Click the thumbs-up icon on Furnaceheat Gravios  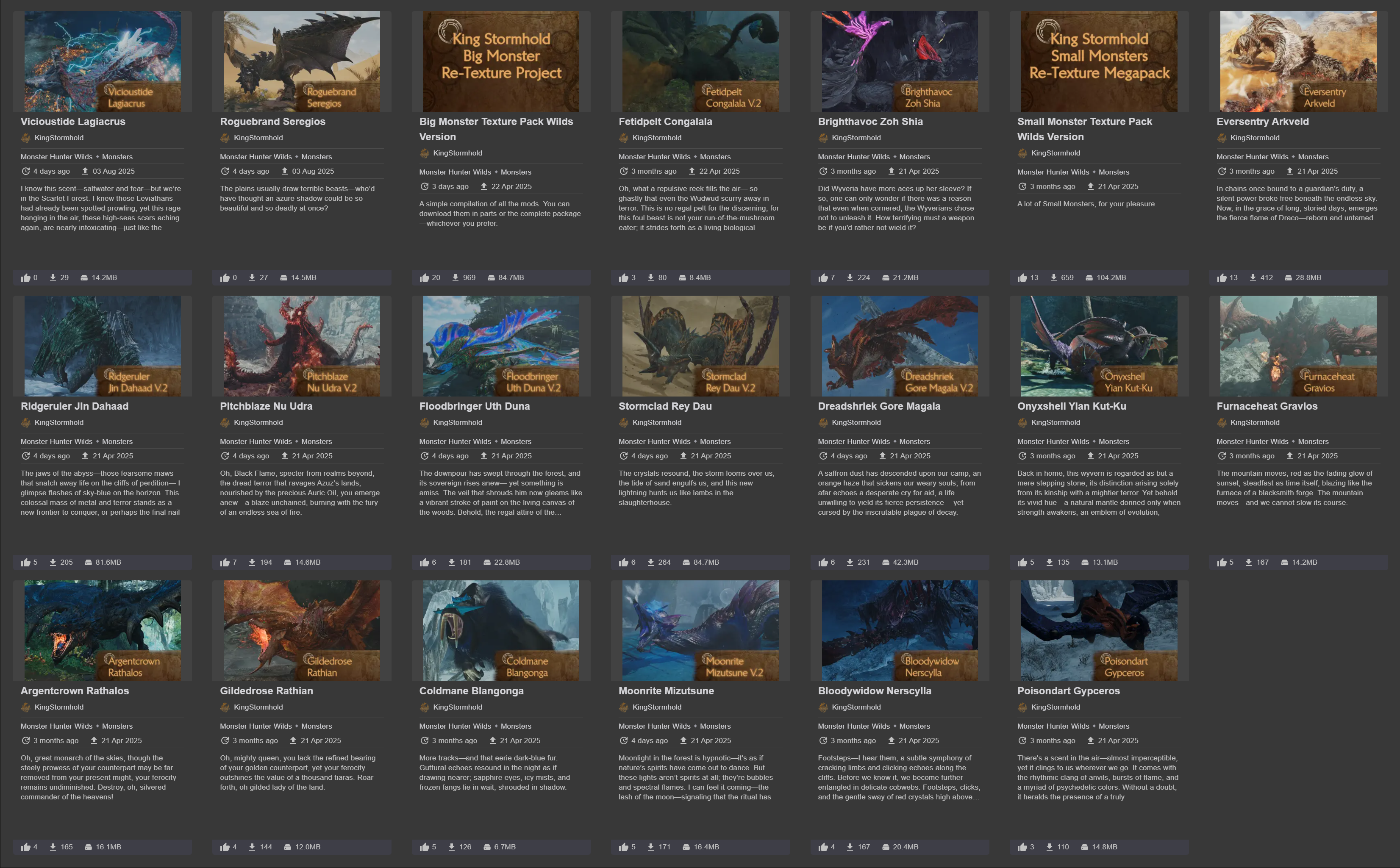1222,563
